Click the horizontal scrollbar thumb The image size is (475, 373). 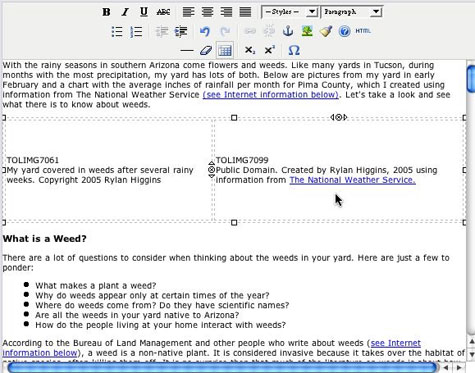pyautogui.click(x=223, y=368)
